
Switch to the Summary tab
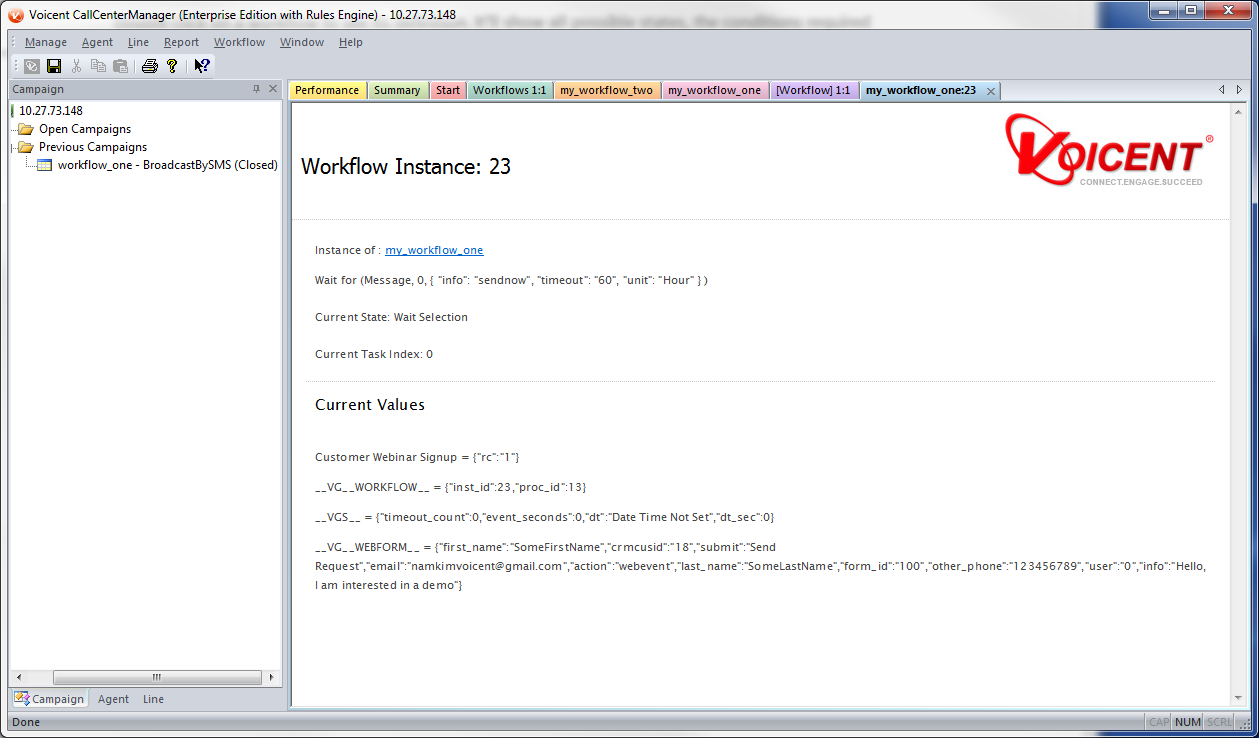(x=397, y=90)
